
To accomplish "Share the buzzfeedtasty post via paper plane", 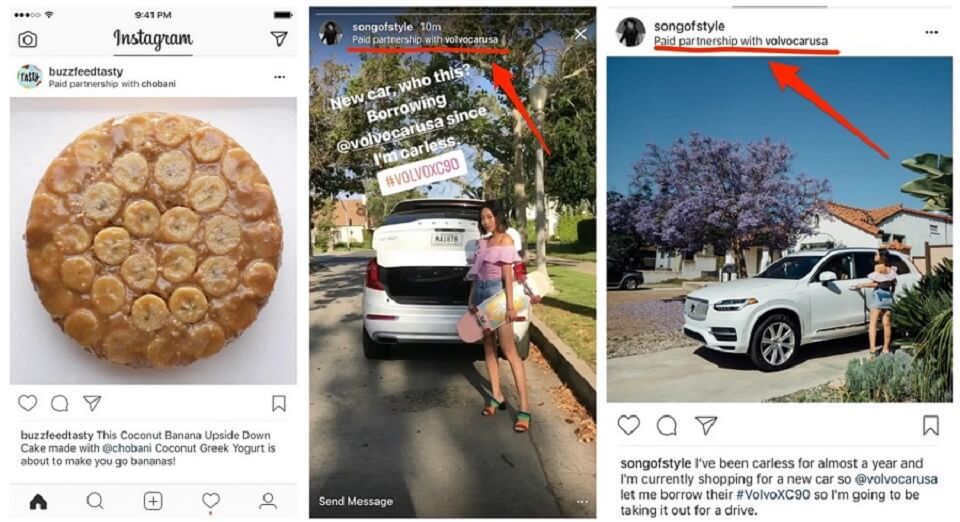I will click(92, 403).
